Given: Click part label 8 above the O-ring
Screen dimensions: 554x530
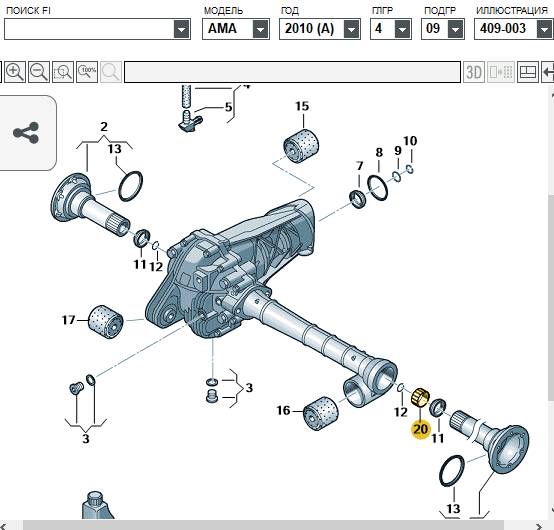Looking at the screenshot, I should click(379, 152).
